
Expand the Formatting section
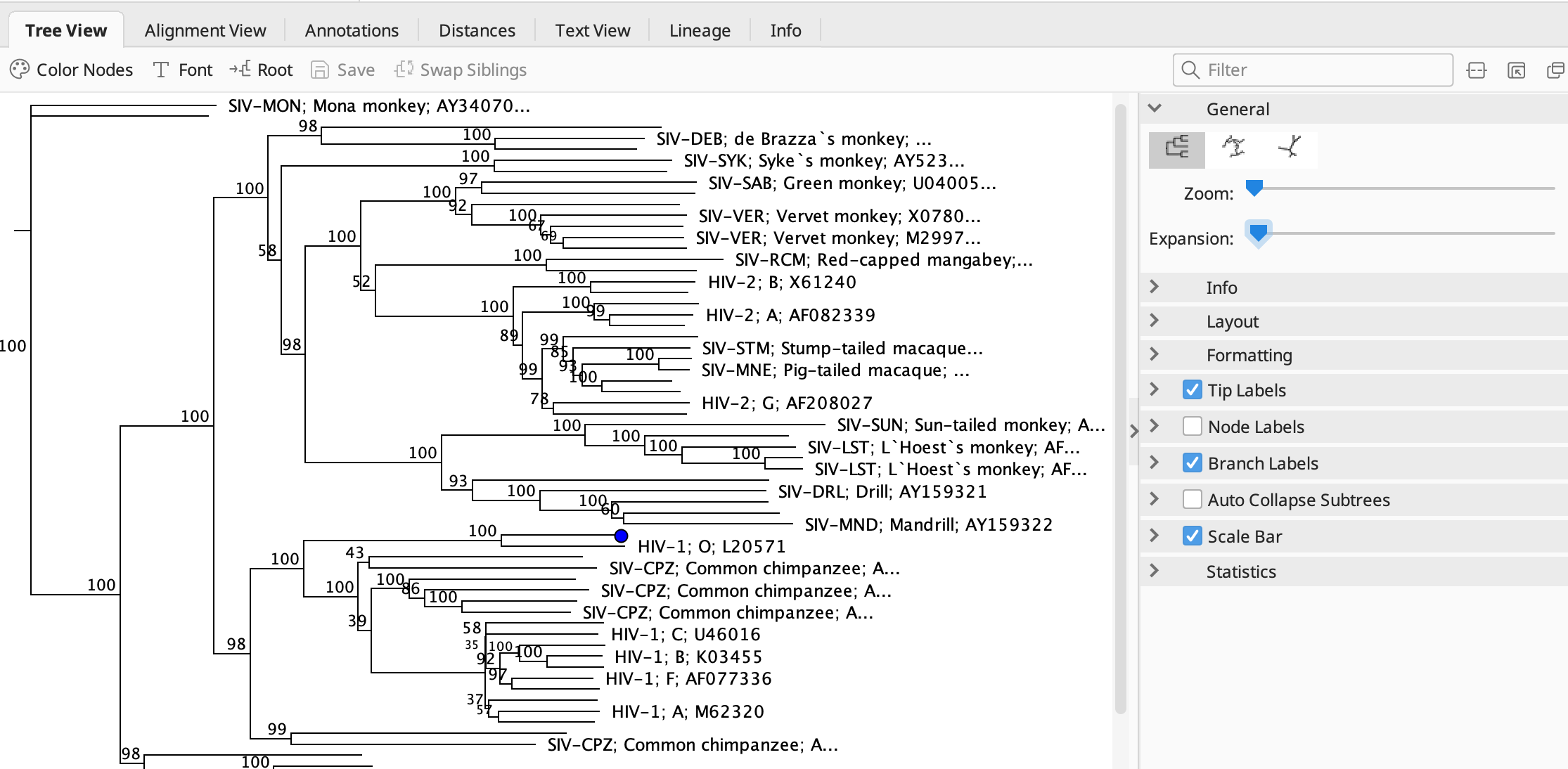(x=1154, y=355)
